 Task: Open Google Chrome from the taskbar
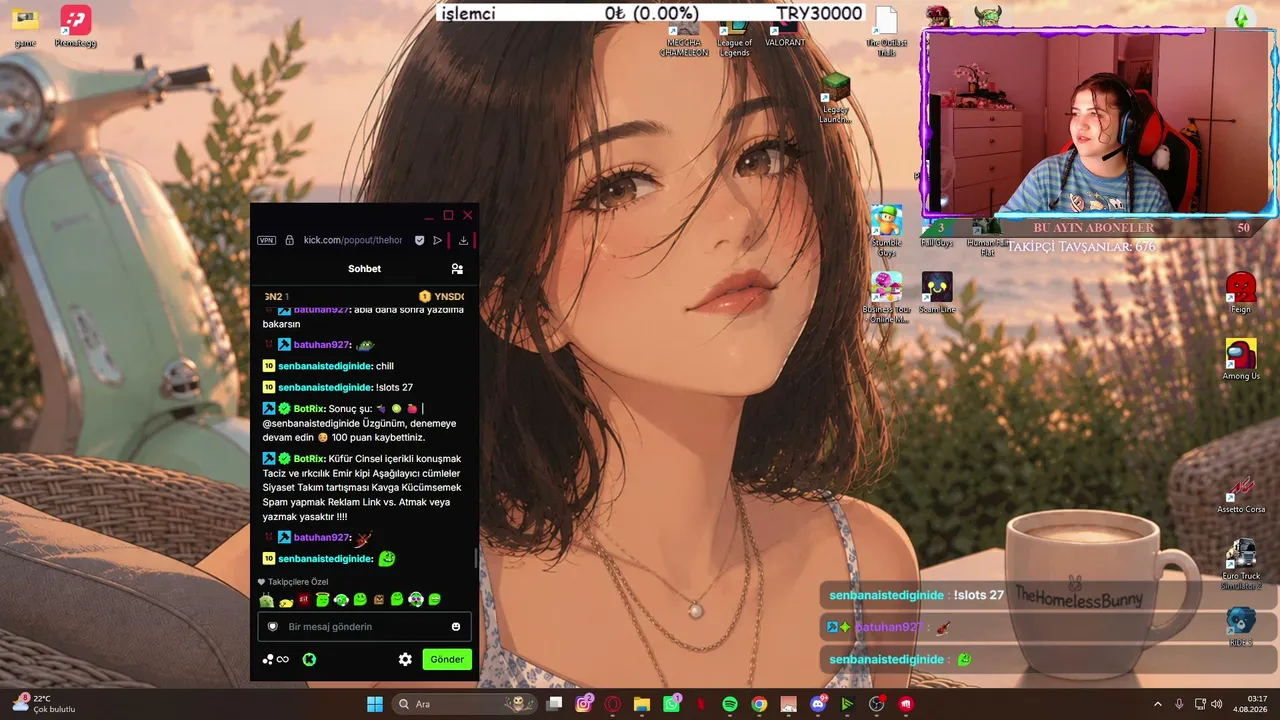coord(759,704)
